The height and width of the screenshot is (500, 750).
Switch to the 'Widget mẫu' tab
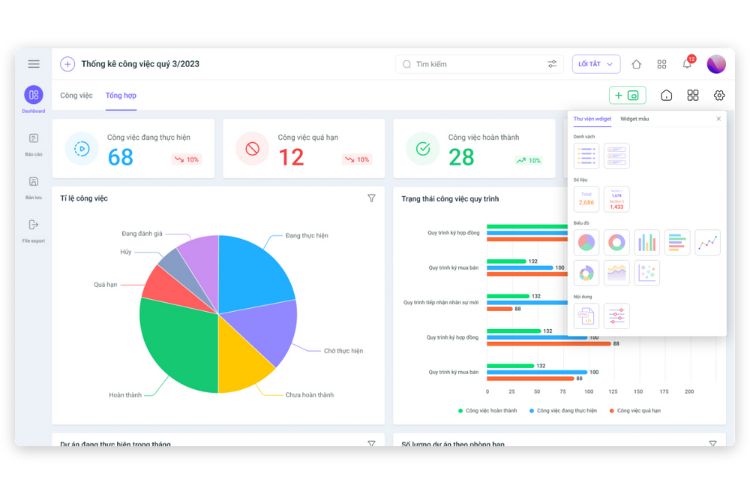coord(634,119)
